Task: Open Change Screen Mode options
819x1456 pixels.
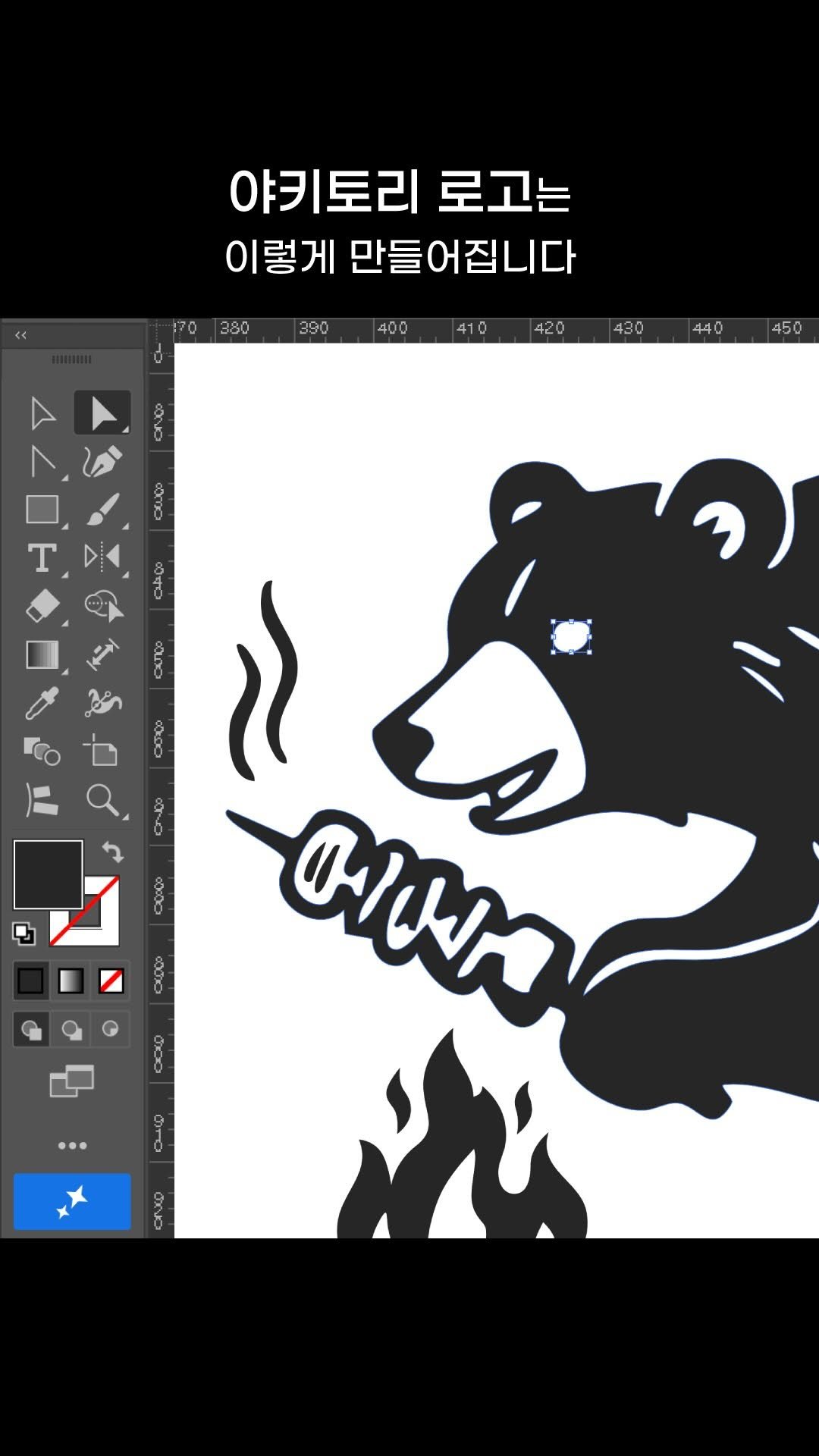Action: (x=72, y=1081)
